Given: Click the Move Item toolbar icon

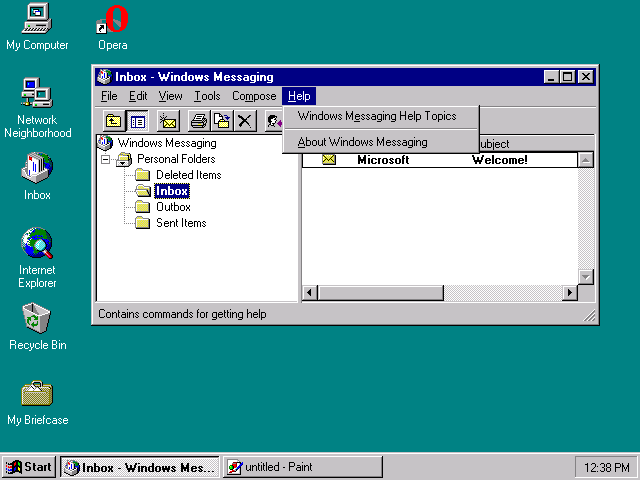Looking at the screenshot, I should pos(222,121).
